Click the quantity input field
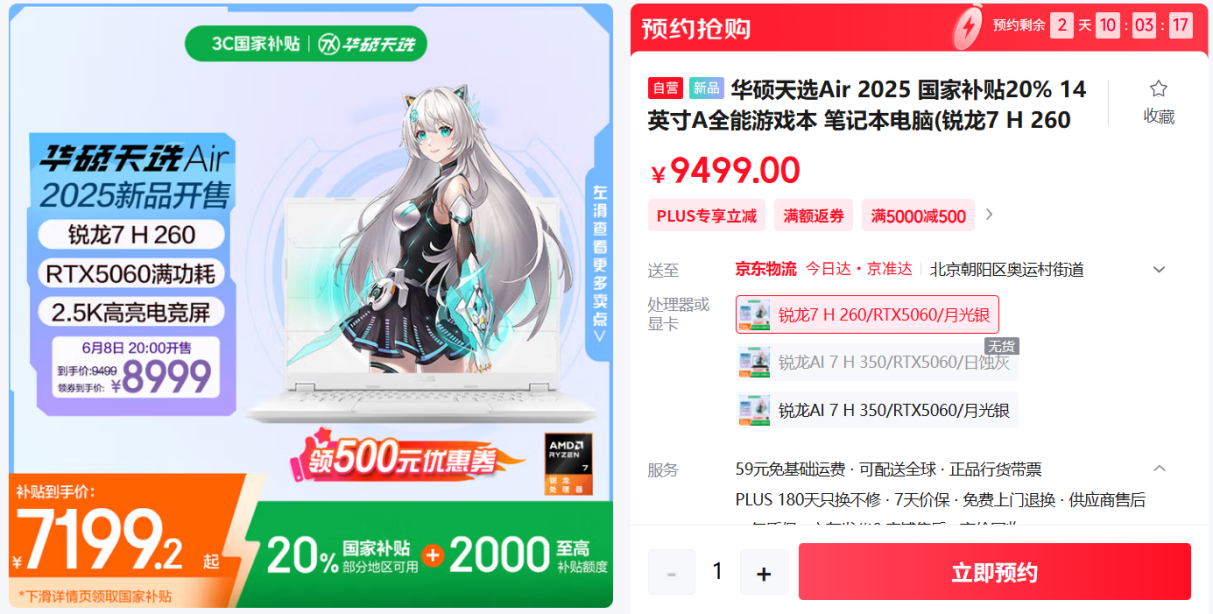Viewport: 1213px width, 614px height. (x=717, y=572)
